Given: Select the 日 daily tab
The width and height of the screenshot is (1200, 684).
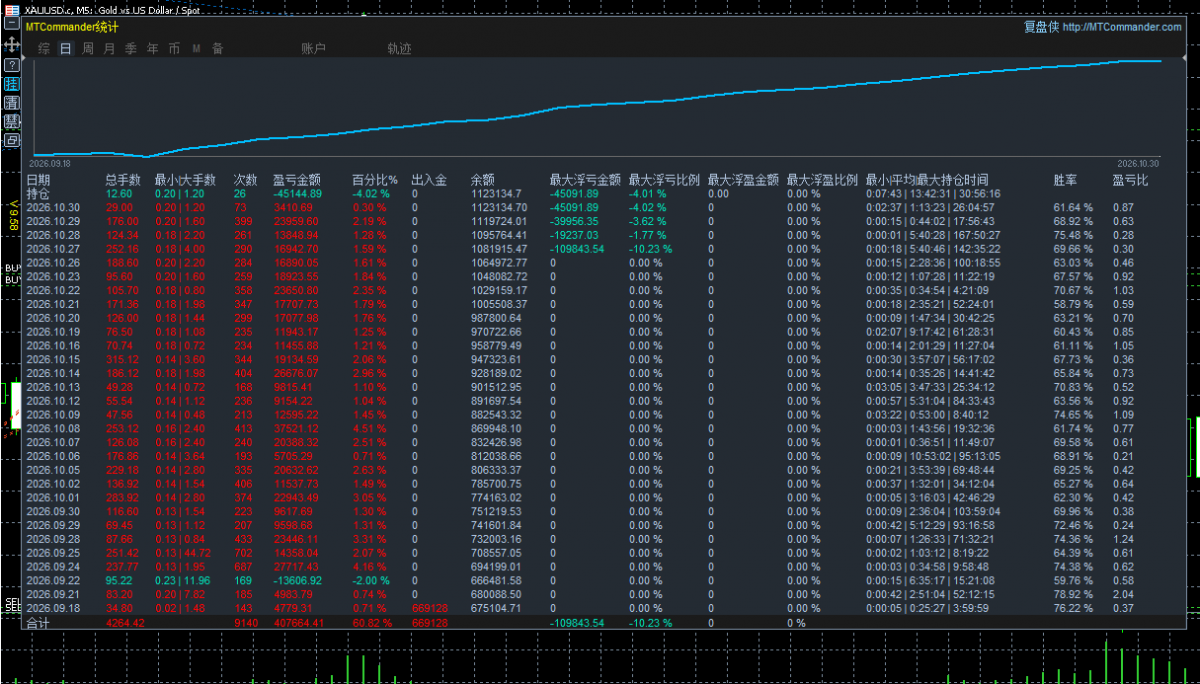Looking at the screenshot, I should click(x=66, y=48).
